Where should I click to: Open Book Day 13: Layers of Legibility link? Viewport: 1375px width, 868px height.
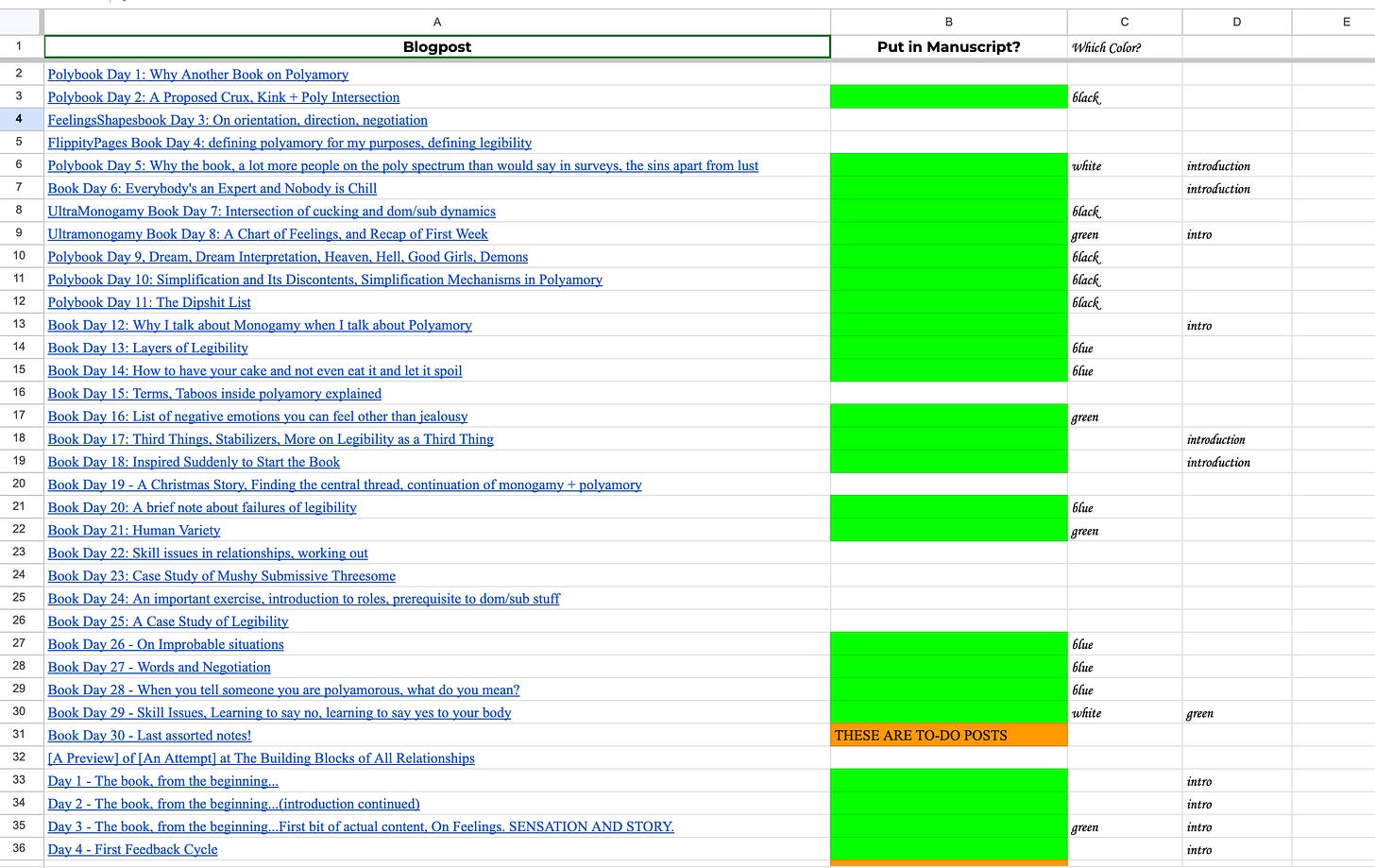tap(148, 348)
